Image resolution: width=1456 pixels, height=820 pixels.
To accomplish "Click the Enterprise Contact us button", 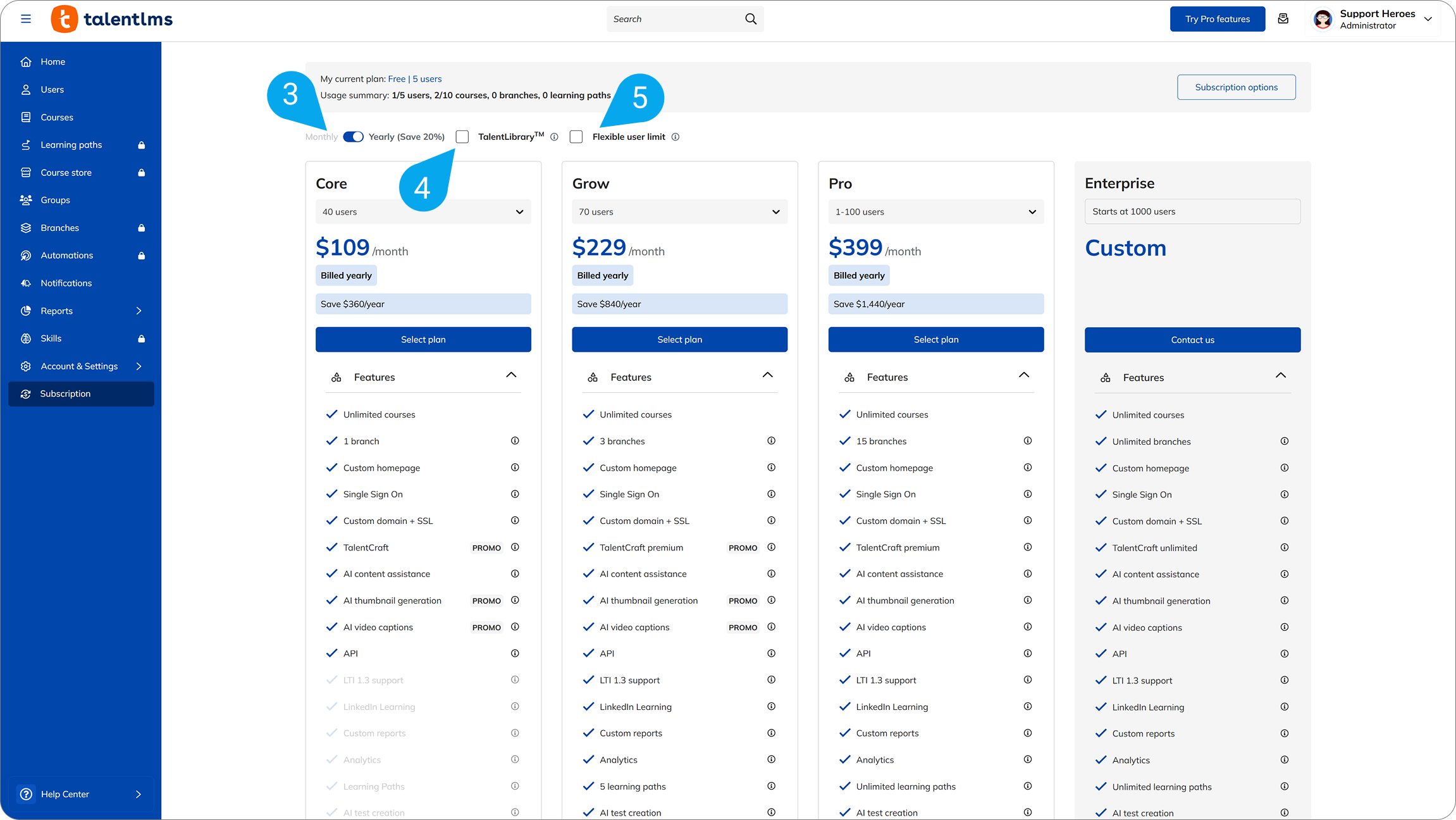I will click(1192, 340).
